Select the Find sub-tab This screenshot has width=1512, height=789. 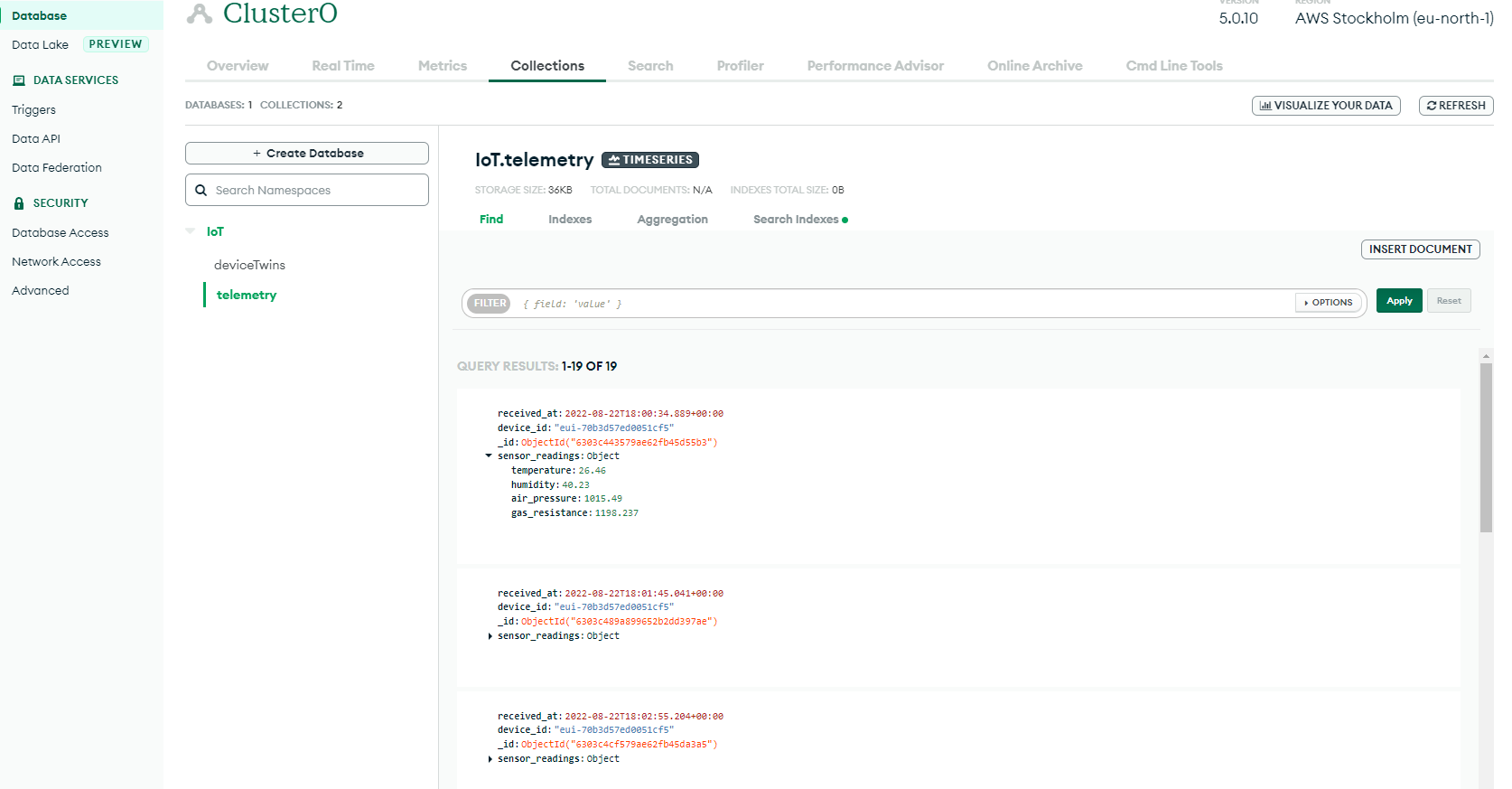[x=491, y=220]
